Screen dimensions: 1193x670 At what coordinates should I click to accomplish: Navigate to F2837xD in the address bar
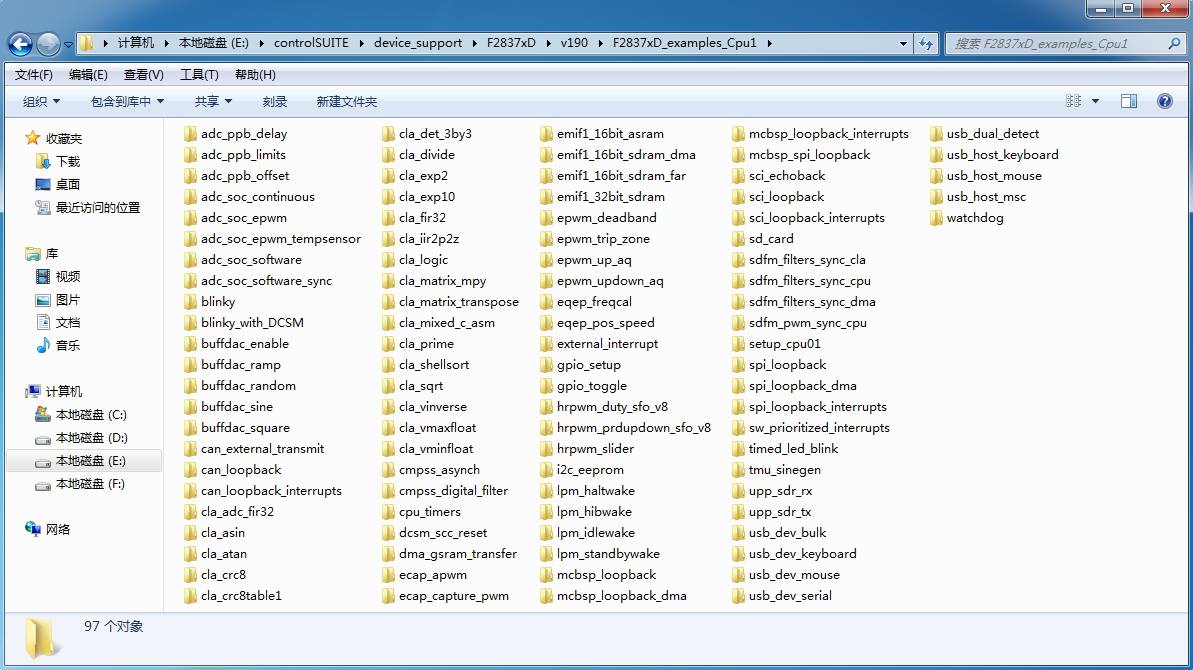pyautogui.click(x=511, y=43)
